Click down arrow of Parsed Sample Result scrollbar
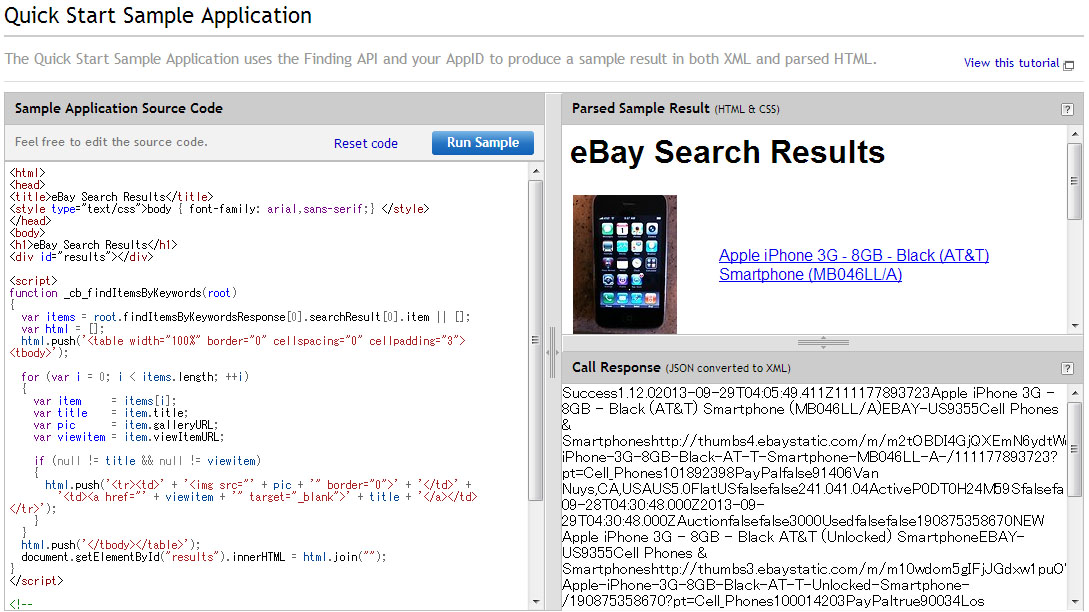The width and height of the screenshot is (1089, 612). (1074, 325)
